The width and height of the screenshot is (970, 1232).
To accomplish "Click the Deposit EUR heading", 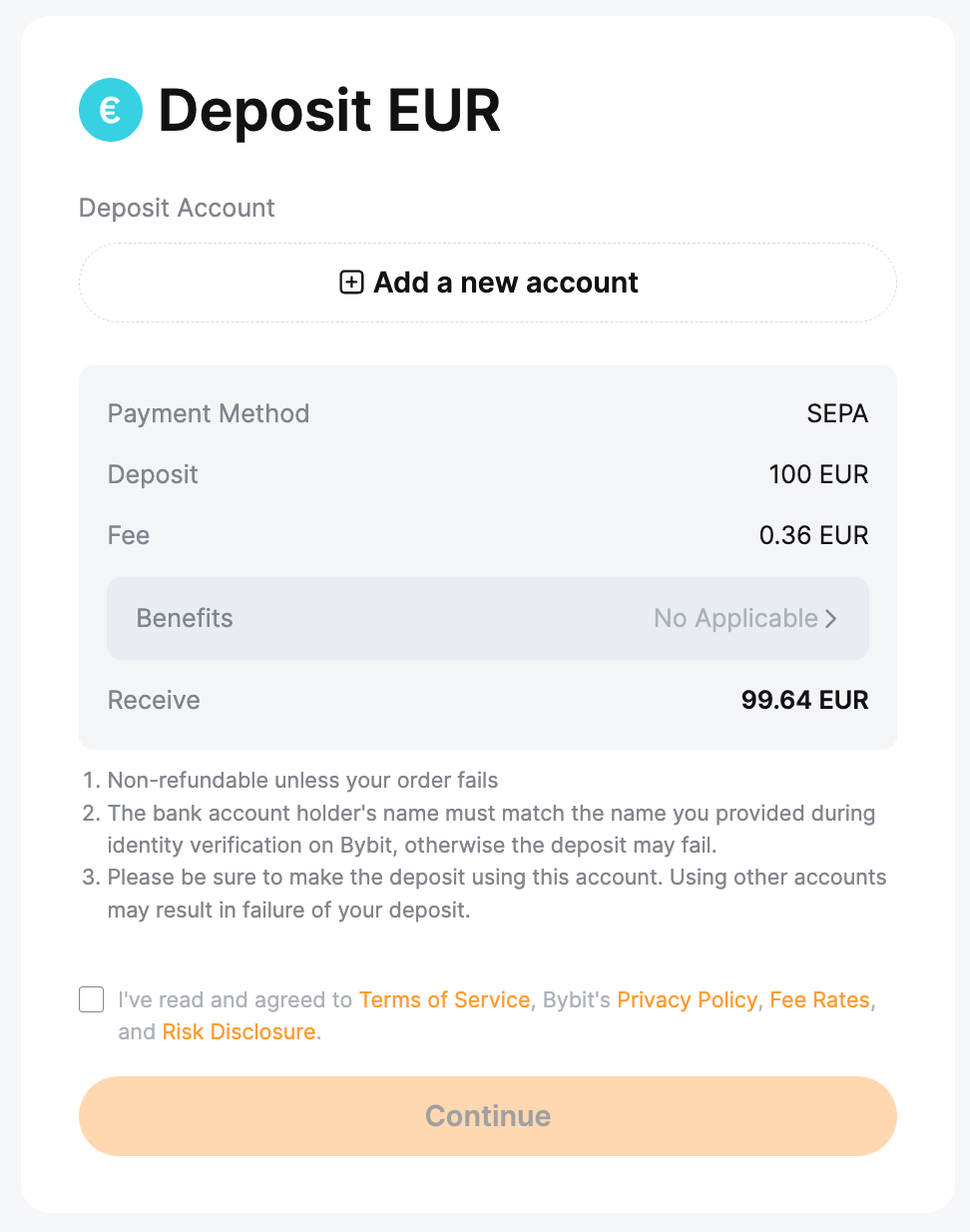I will tap(329, 110).
